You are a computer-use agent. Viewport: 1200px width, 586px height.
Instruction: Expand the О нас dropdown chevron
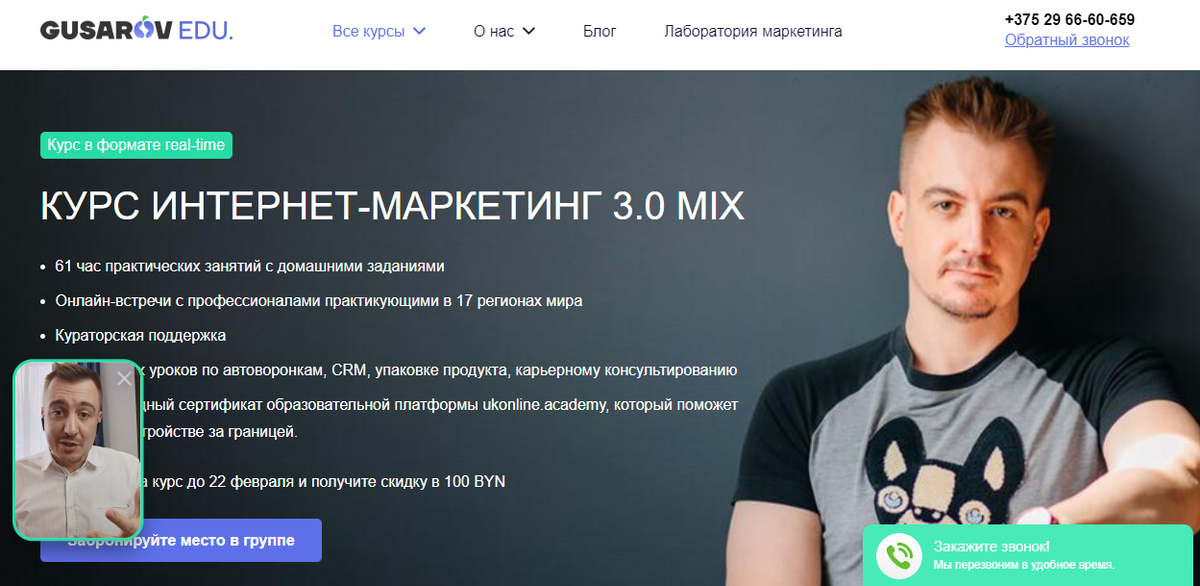pyautogui.click(x=529, y=31)
